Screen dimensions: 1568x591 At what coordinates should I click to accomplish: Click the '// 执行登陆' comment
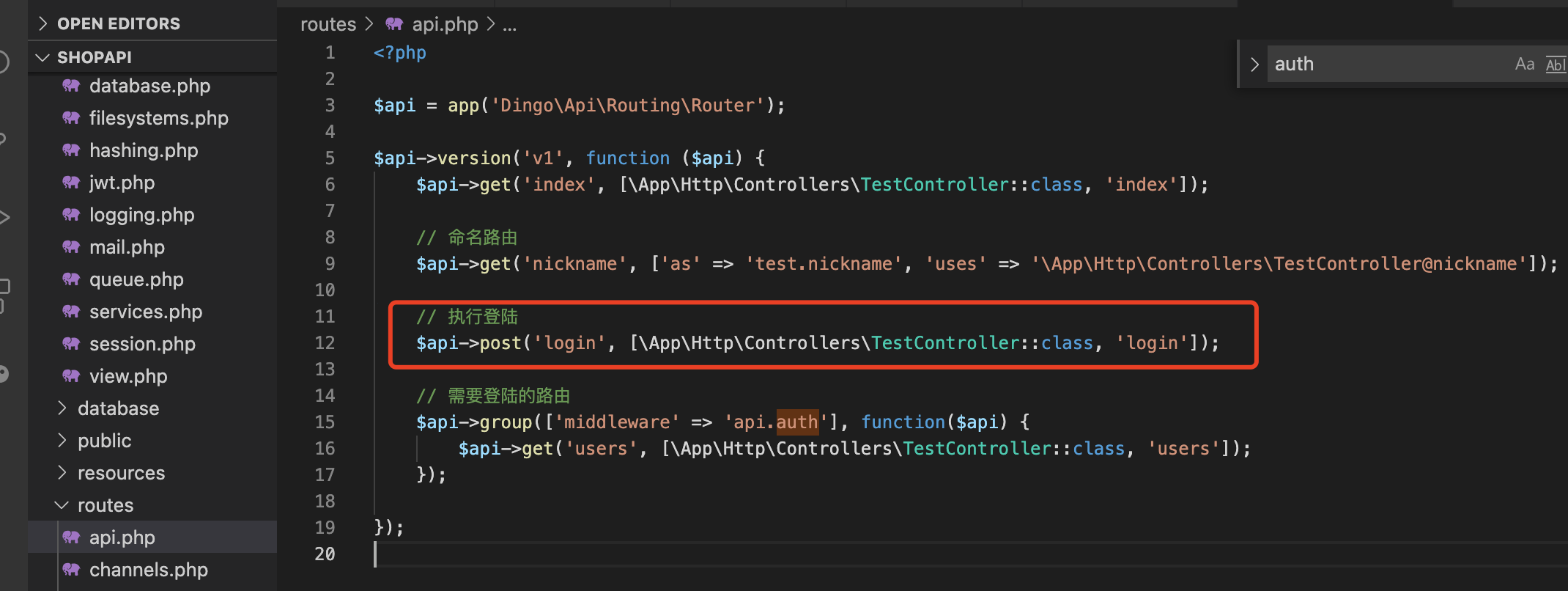coord(467,317)
